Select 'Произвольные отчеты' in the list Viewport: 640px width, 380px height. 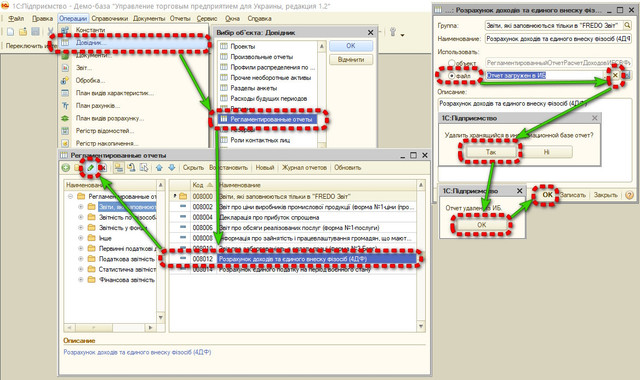point(262,57)
